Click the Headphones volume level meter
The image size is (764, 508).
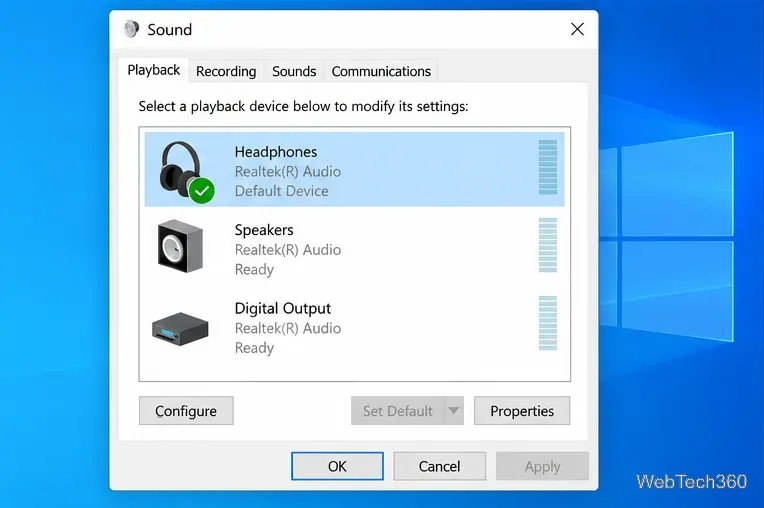(548, 167)
